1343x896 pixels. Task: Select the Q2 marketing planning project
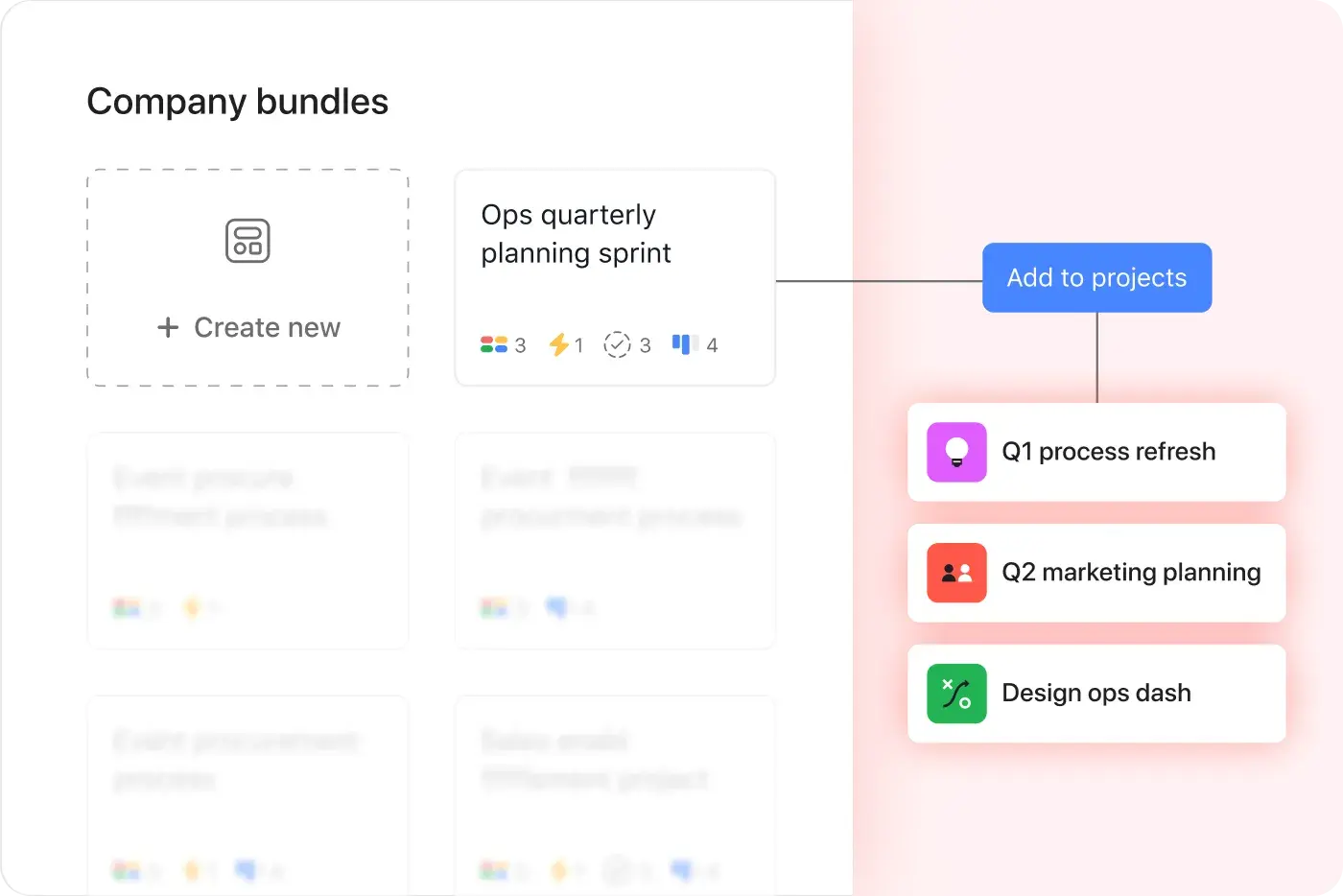[x=1096, y=573]
